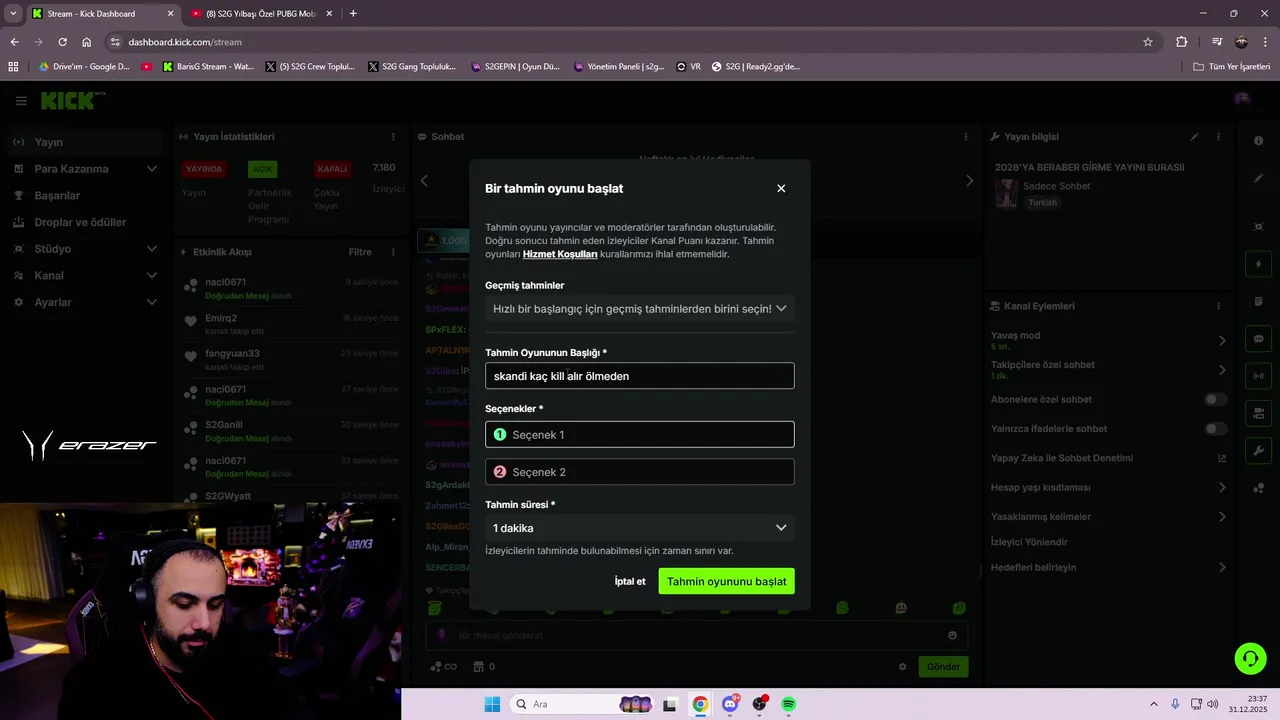The image size is (1280, 720).
Task: Open a new browser tab
Action: (353, 14)
